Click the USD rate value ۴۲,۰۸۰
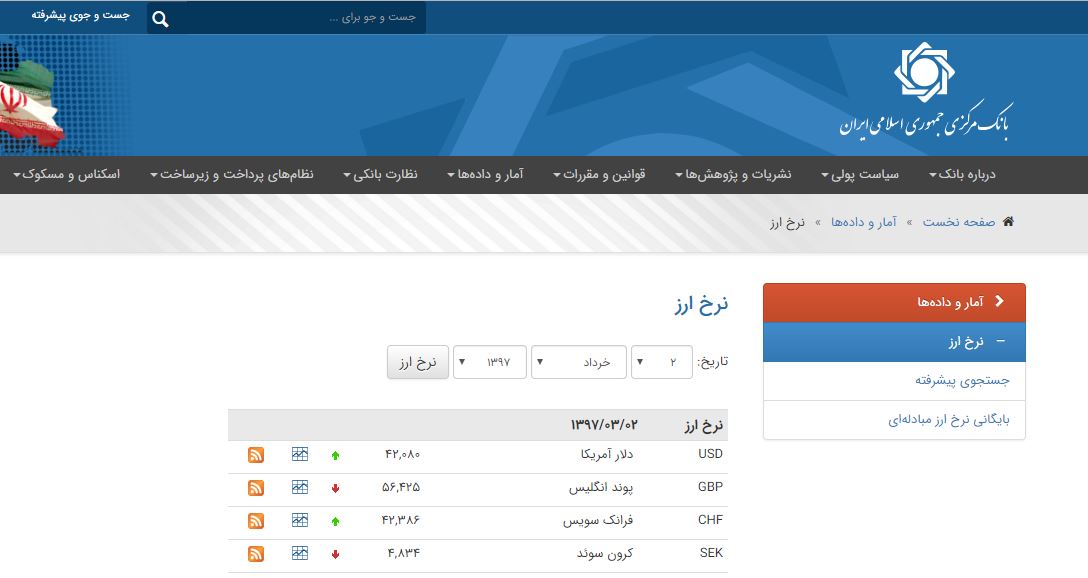This screenshot has width=1088, height=578. [402, 454]
